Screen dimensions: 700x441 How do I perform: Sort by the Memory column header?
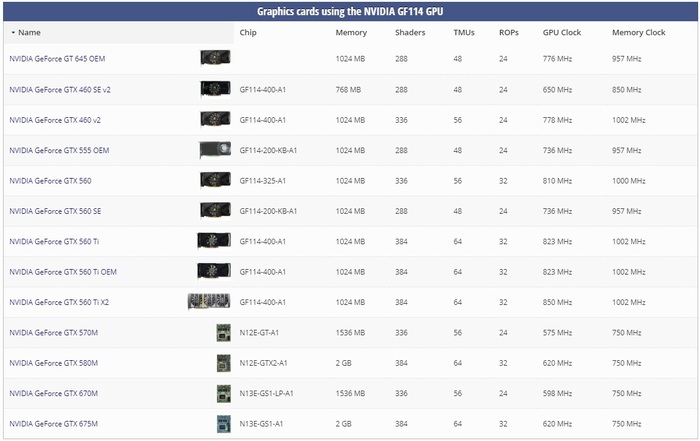pyautogui.click(x=351, y=33)
